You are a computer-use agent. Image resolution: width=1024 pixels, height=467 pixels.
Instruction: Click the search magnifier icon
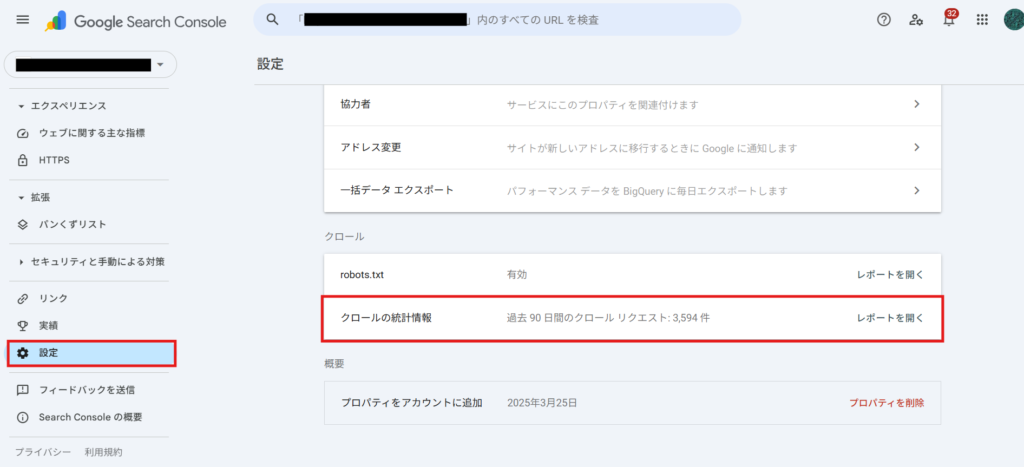273,20
